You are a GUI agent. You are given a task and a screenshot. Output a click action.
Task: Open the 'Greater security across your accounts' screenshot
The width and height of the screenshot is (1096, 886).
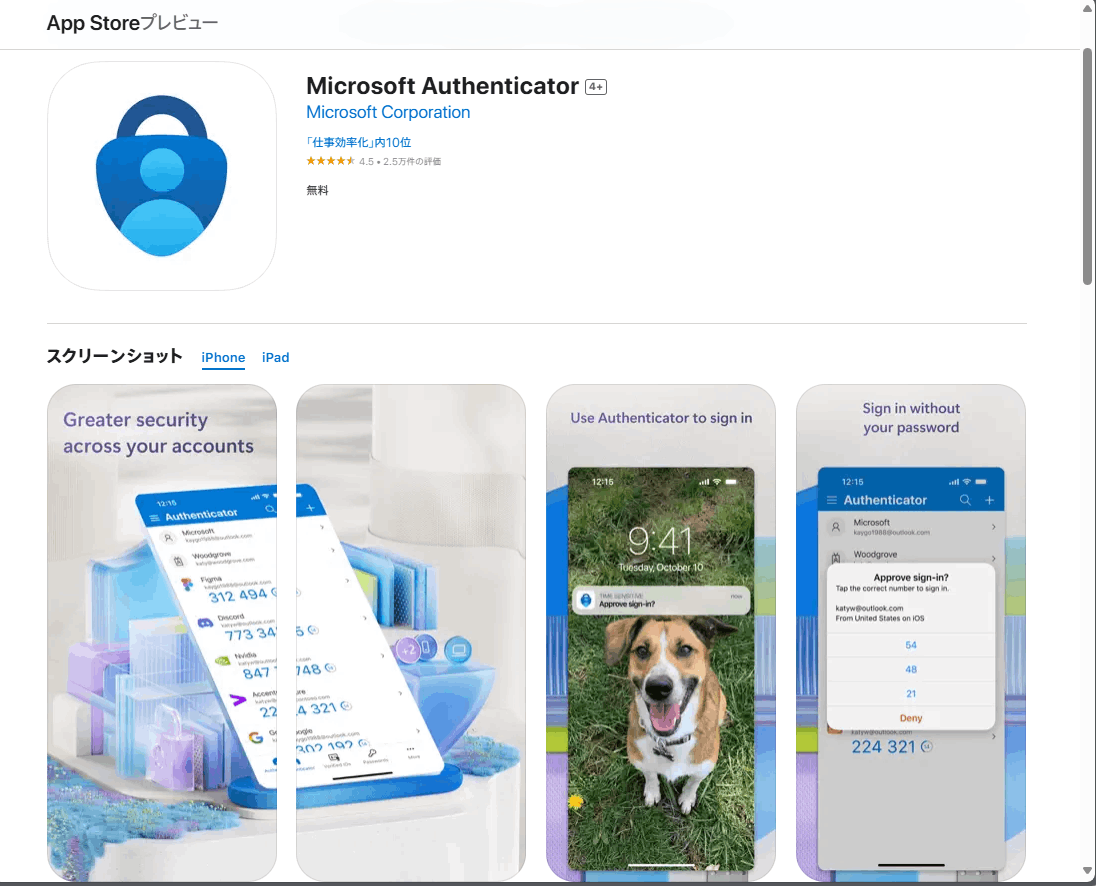[161, 632]
